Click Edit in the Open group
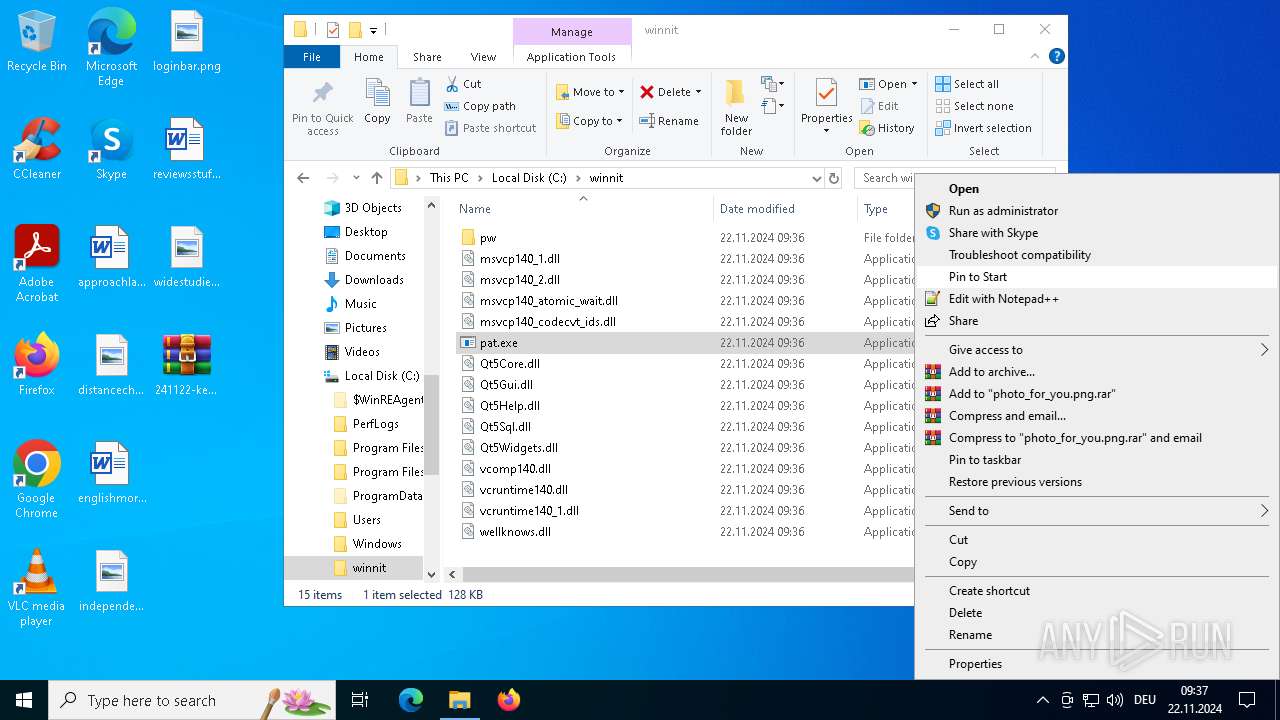 tap(878, 106)
